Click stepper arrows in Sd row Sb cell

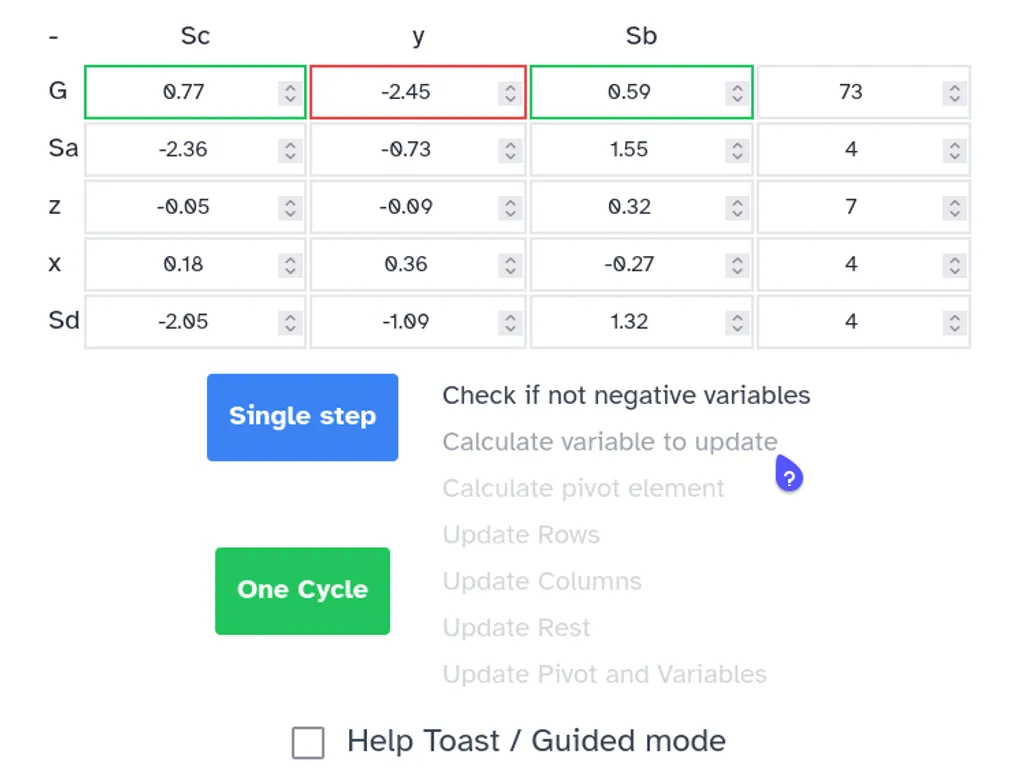point(737,323)
